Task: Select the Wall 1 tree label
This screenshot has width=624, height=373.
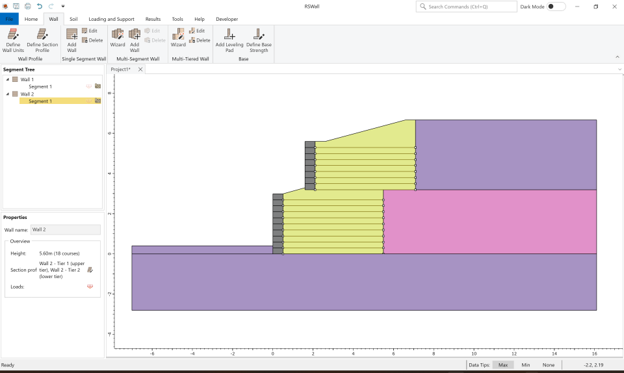Action: tap(27, 79)
